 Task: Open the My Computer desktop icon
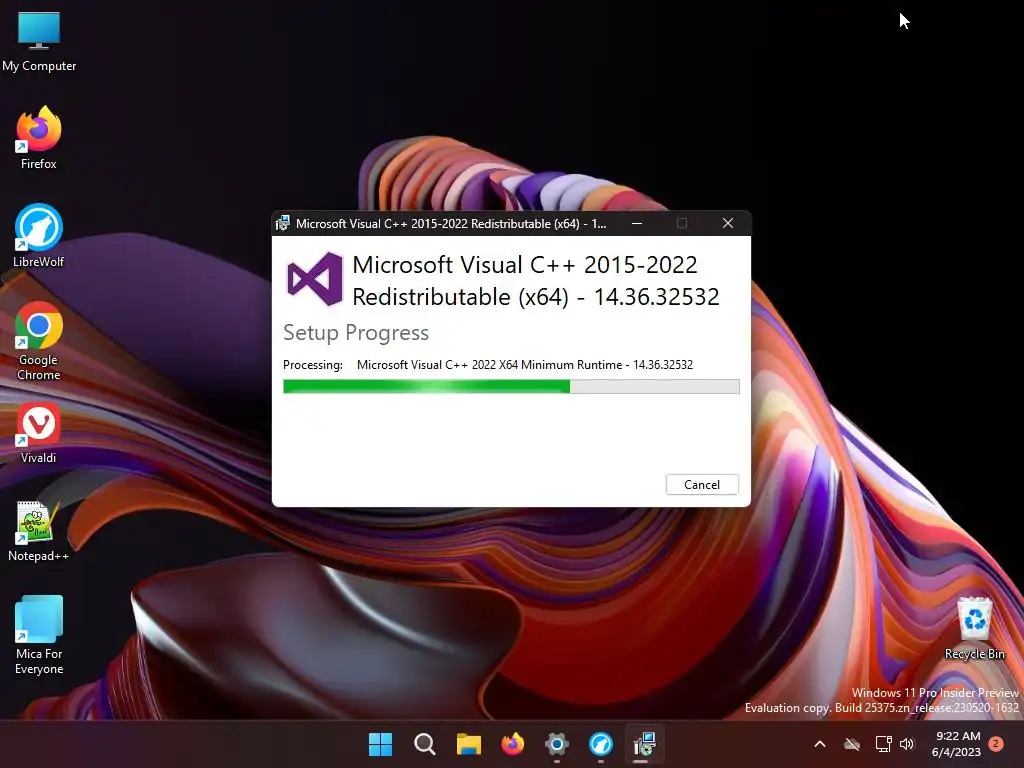(x=39, y=40)
